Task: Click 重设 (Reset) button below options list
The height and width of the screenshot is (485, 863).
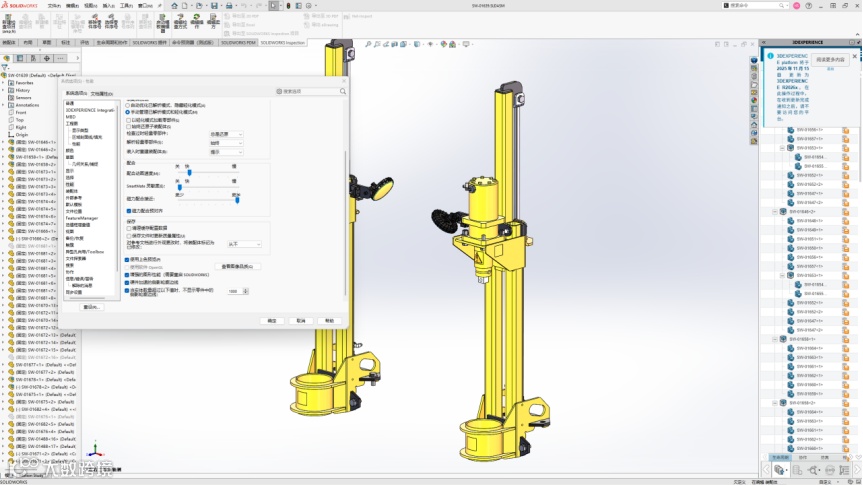Action: 91,307
